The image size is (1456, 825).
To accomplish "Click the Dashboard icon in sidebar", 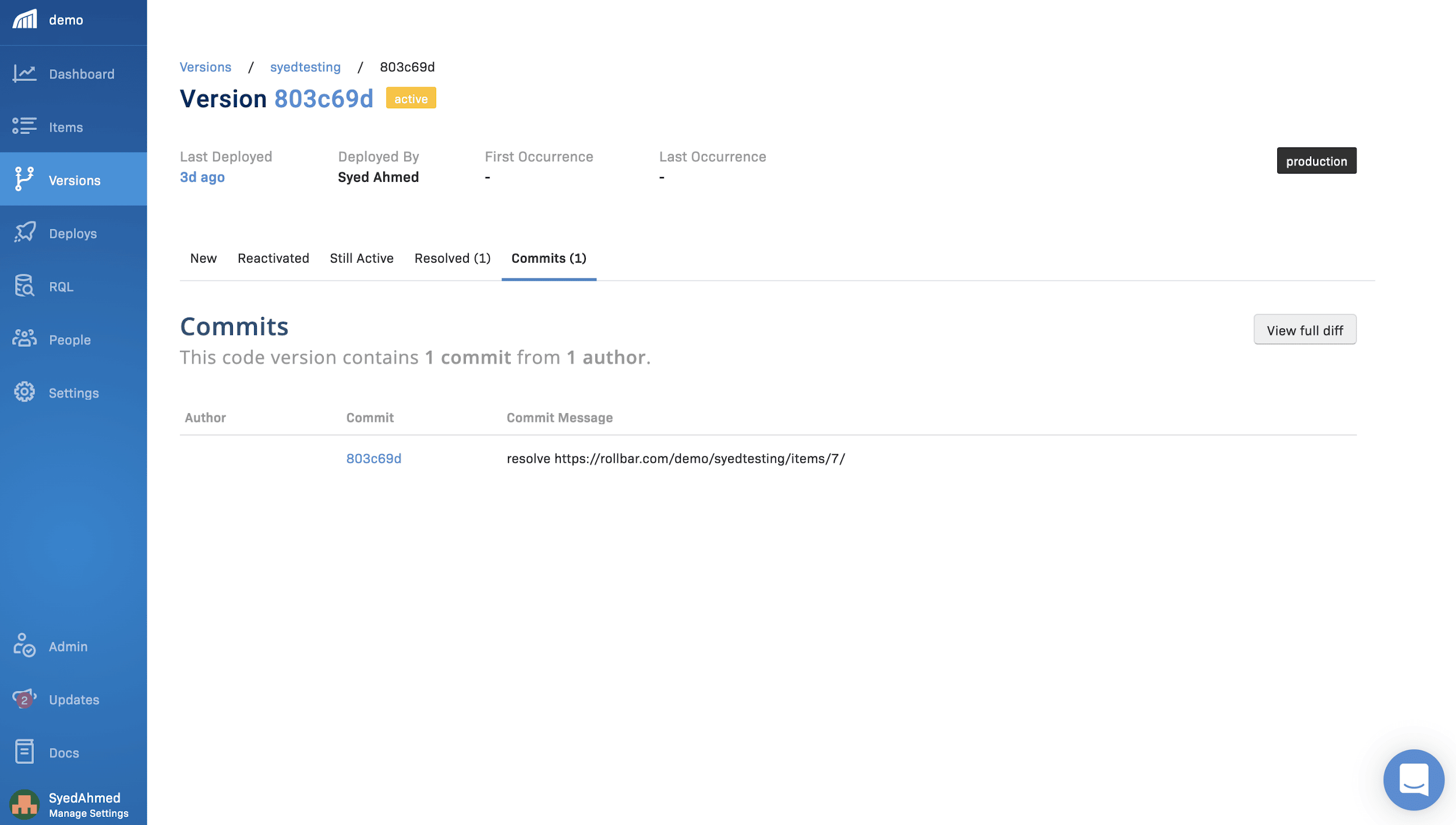I will 24,72.
